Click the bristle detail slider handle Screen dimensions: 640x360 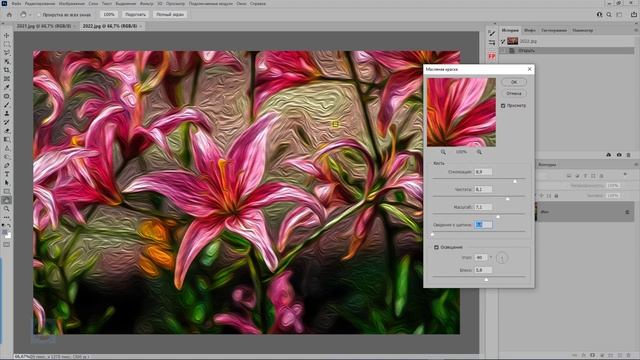(x=433, y=234)
